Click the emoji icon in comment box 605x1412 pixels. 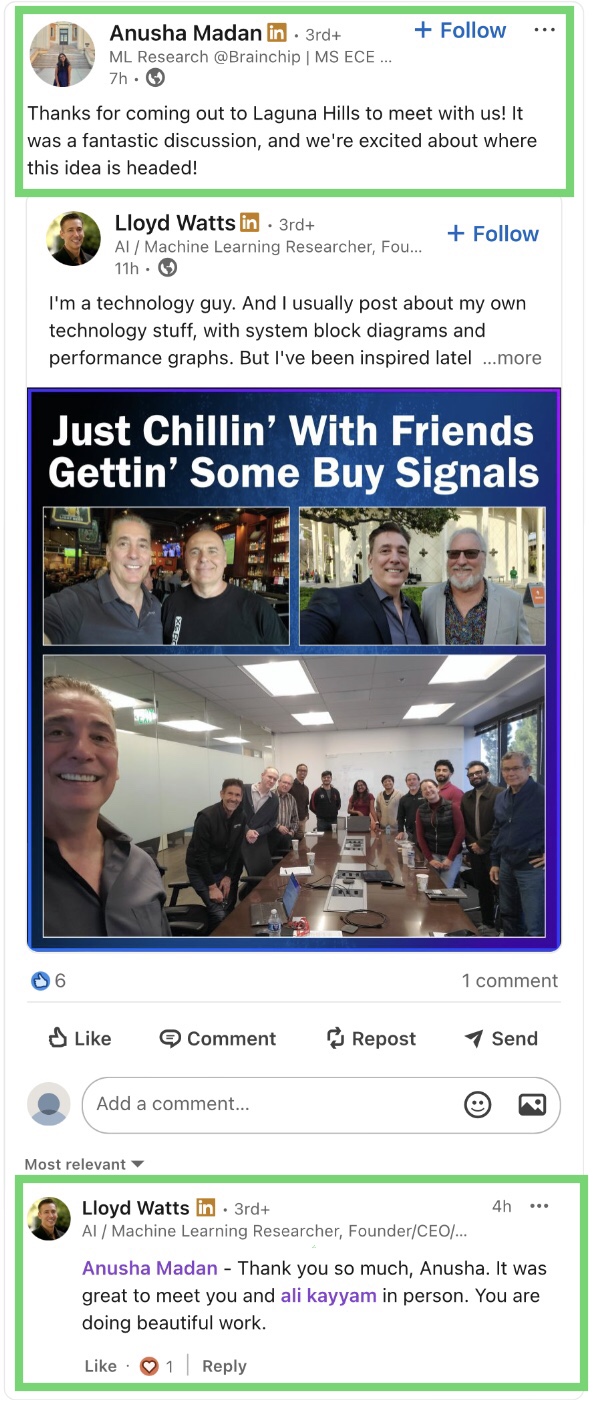pyautogui.click(x=478, y=1104)
